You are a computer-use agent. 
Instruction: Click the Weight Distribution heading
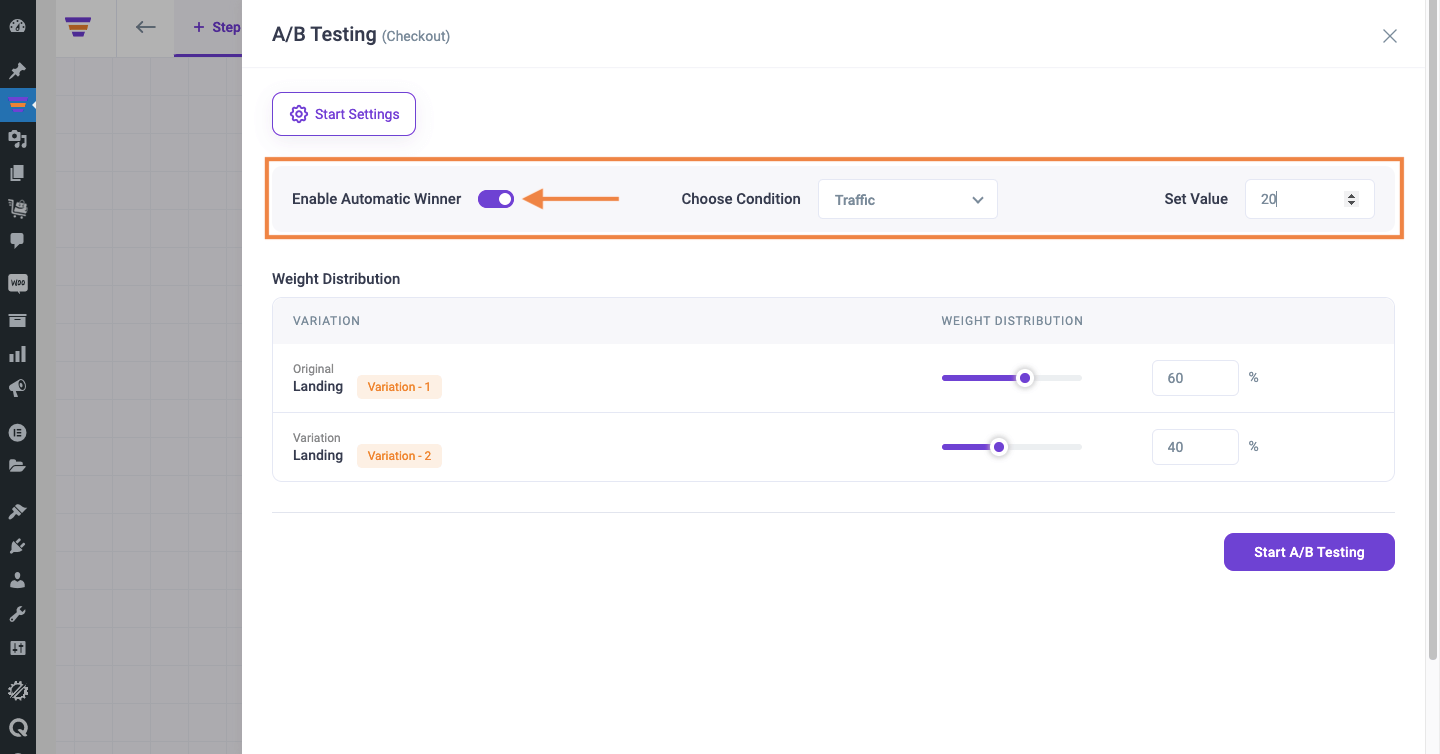pos(336,279)
